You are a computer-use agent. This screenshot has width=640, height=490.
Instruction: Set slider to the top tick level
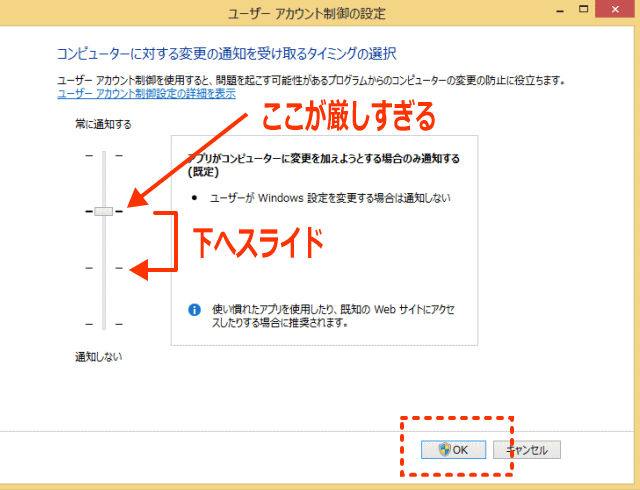(104, 155)
